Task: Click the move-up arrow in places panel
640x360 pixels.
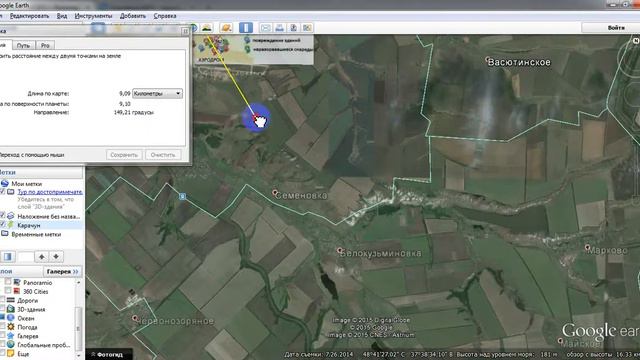Action: click(42, 257)
